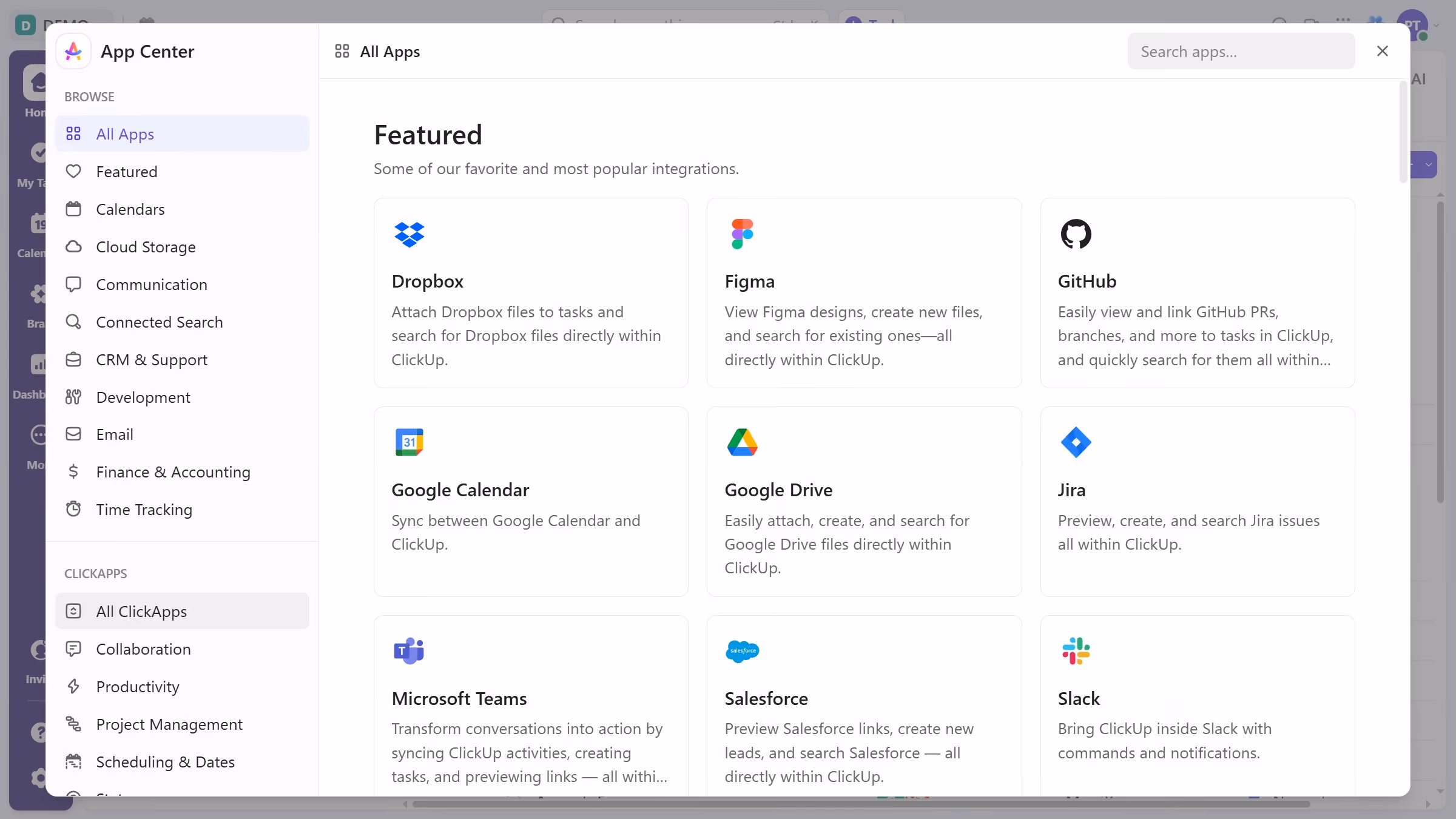Screen dimensions: 1456x819
Task: Open Communication category
Action: pyautogui.click(x=182, y=285)
